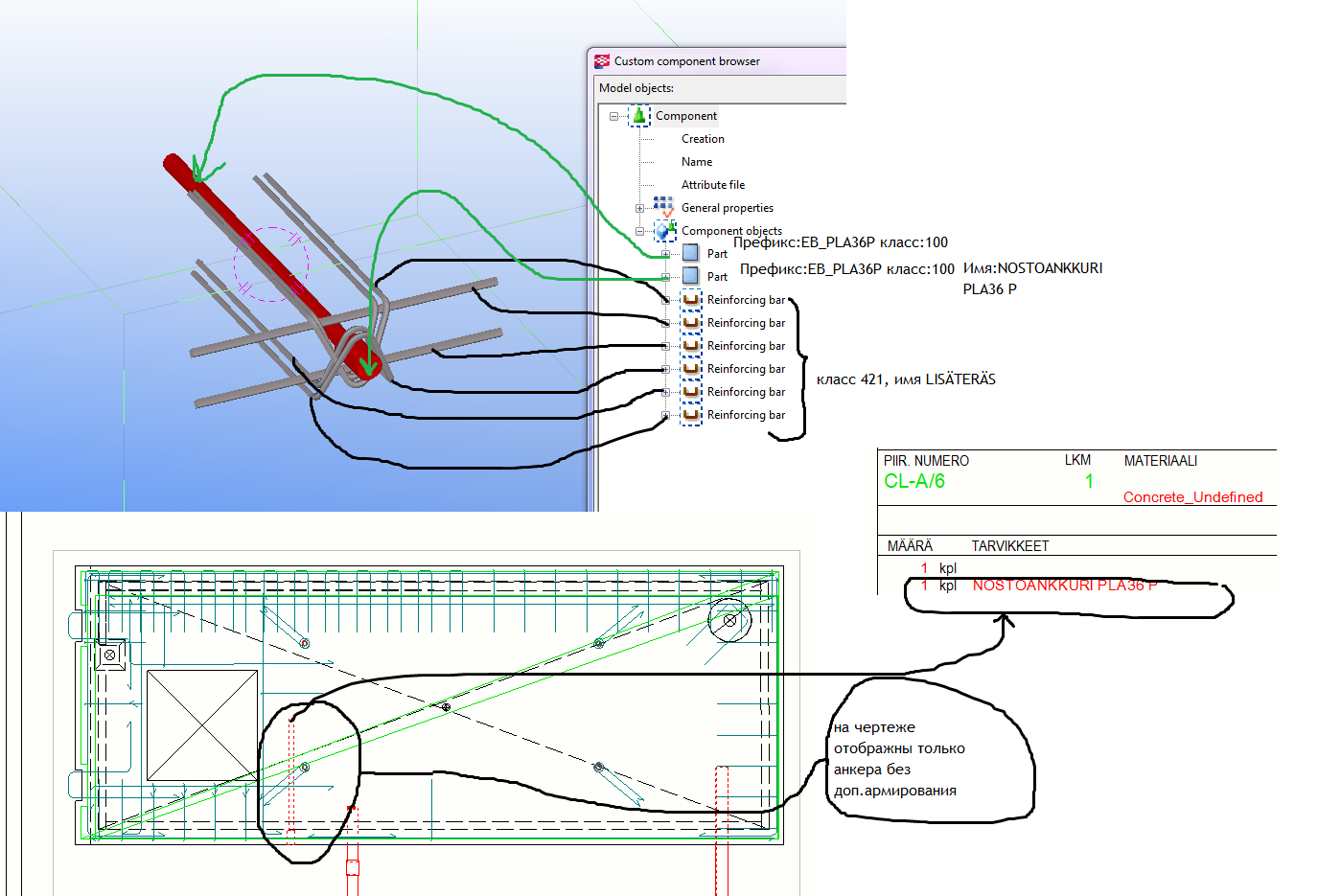The width and height of the screenshot is (1318, 896).
Task: Click the Custom component browser title icon
Action: 602,61
